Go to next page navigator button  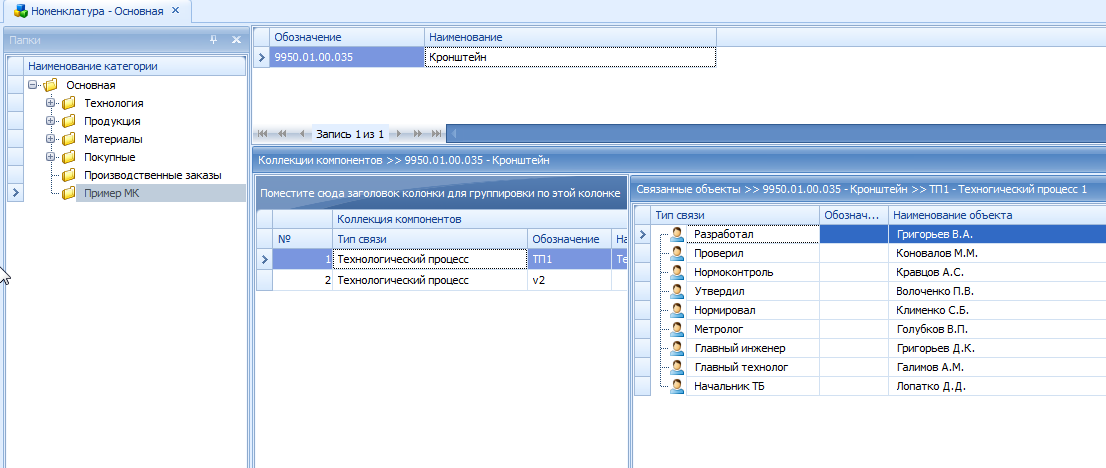click(417, 133)
